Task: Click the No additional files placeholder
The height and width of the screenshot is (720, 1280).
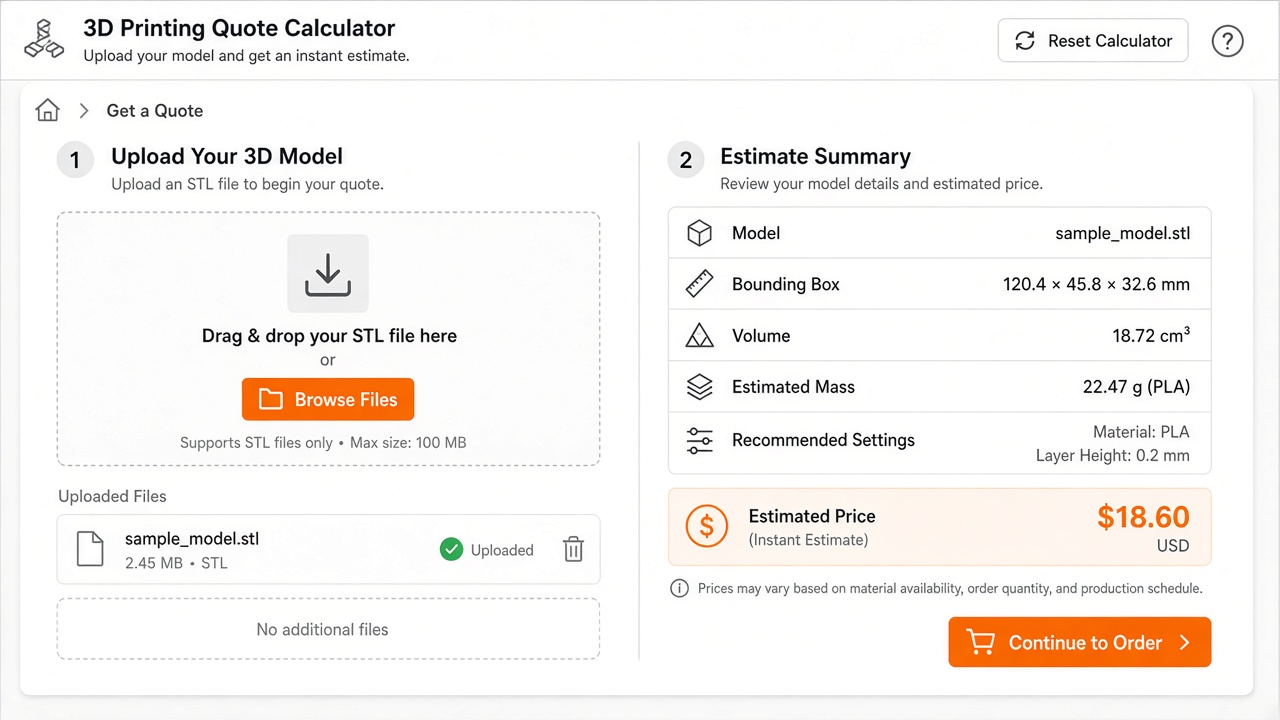Action: [x=328, y=629]
